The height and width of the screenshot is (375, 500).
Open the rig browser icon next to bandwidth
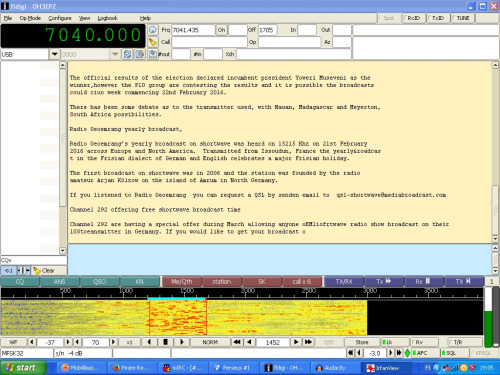(140, 54)
